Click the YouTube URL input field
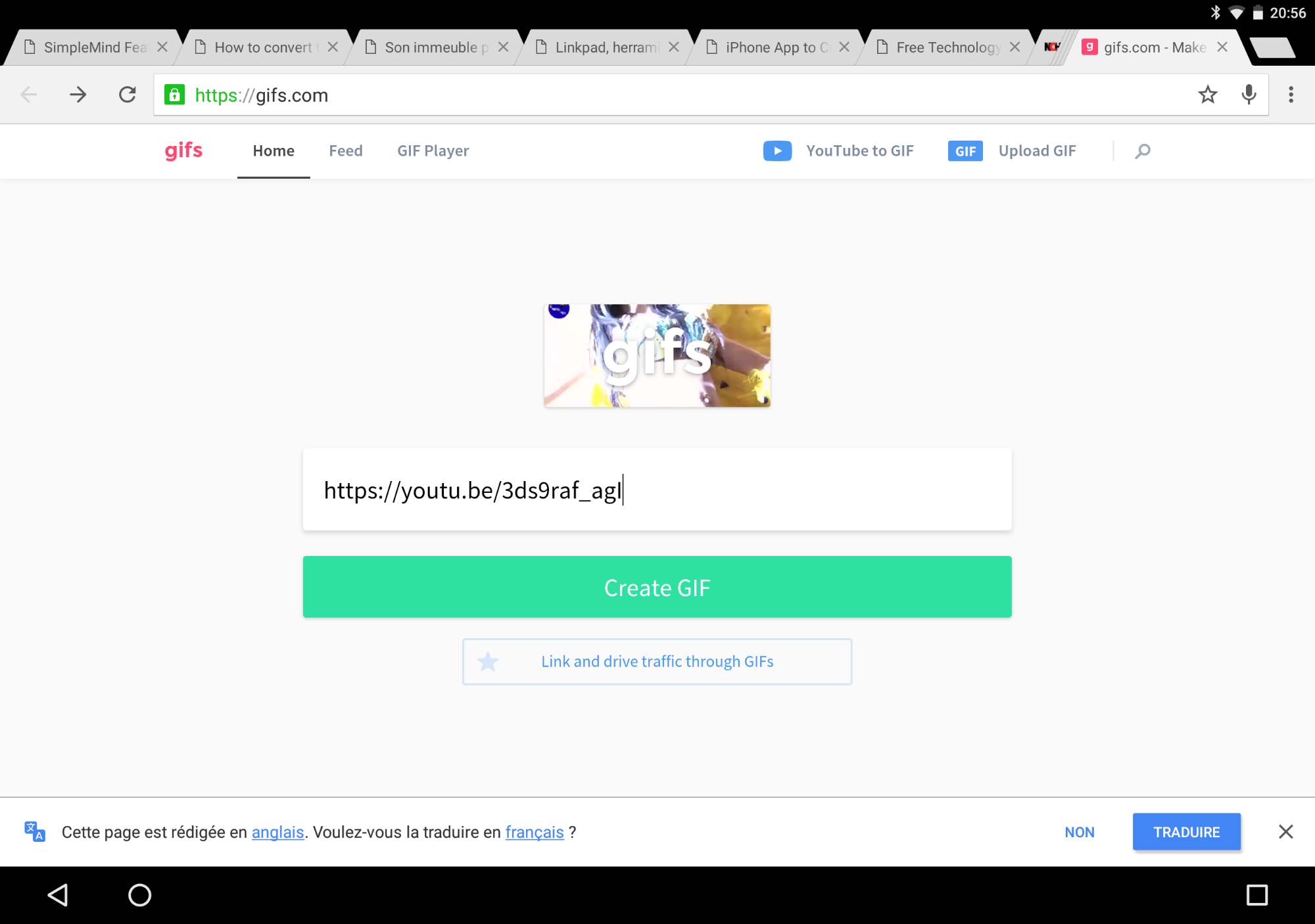The height and width of the screenshot is (924, 1315). [657, 490]
